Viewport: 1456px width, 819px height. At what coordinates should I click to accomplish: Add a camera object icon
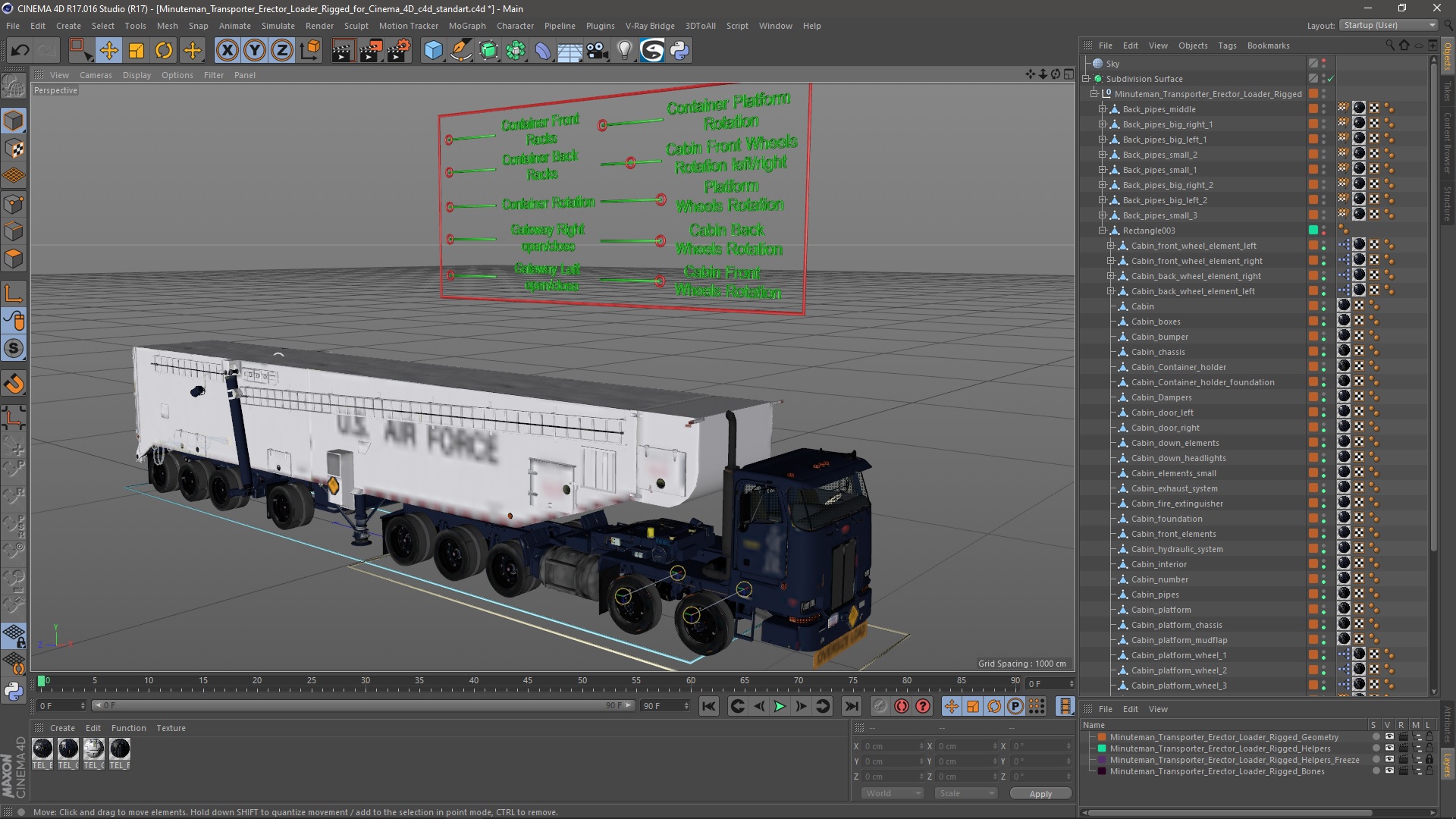click(598, 51)
